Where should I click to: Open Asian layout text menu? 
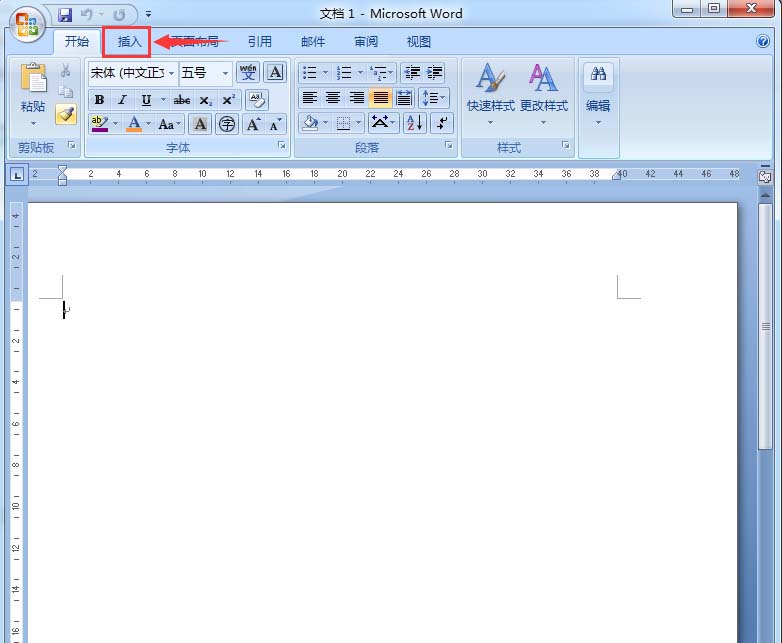tap(383, 123)
